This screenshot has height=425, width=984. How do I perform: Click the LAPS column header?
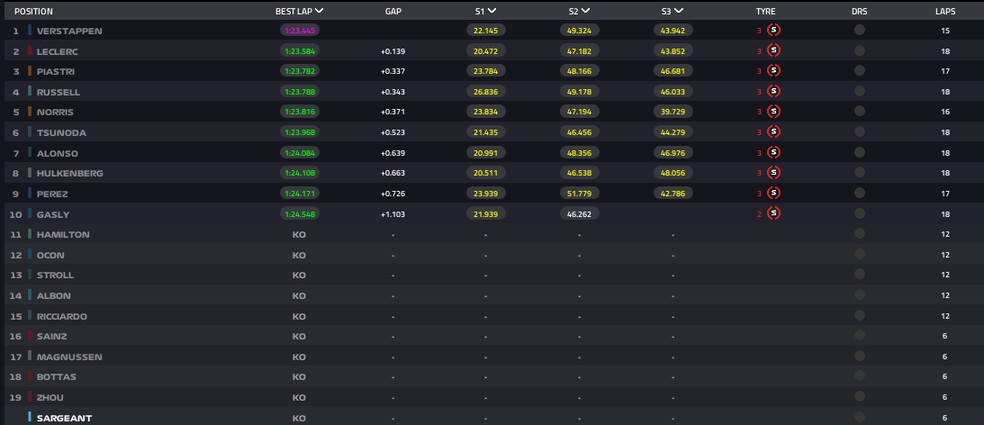(x=944, y=11)
